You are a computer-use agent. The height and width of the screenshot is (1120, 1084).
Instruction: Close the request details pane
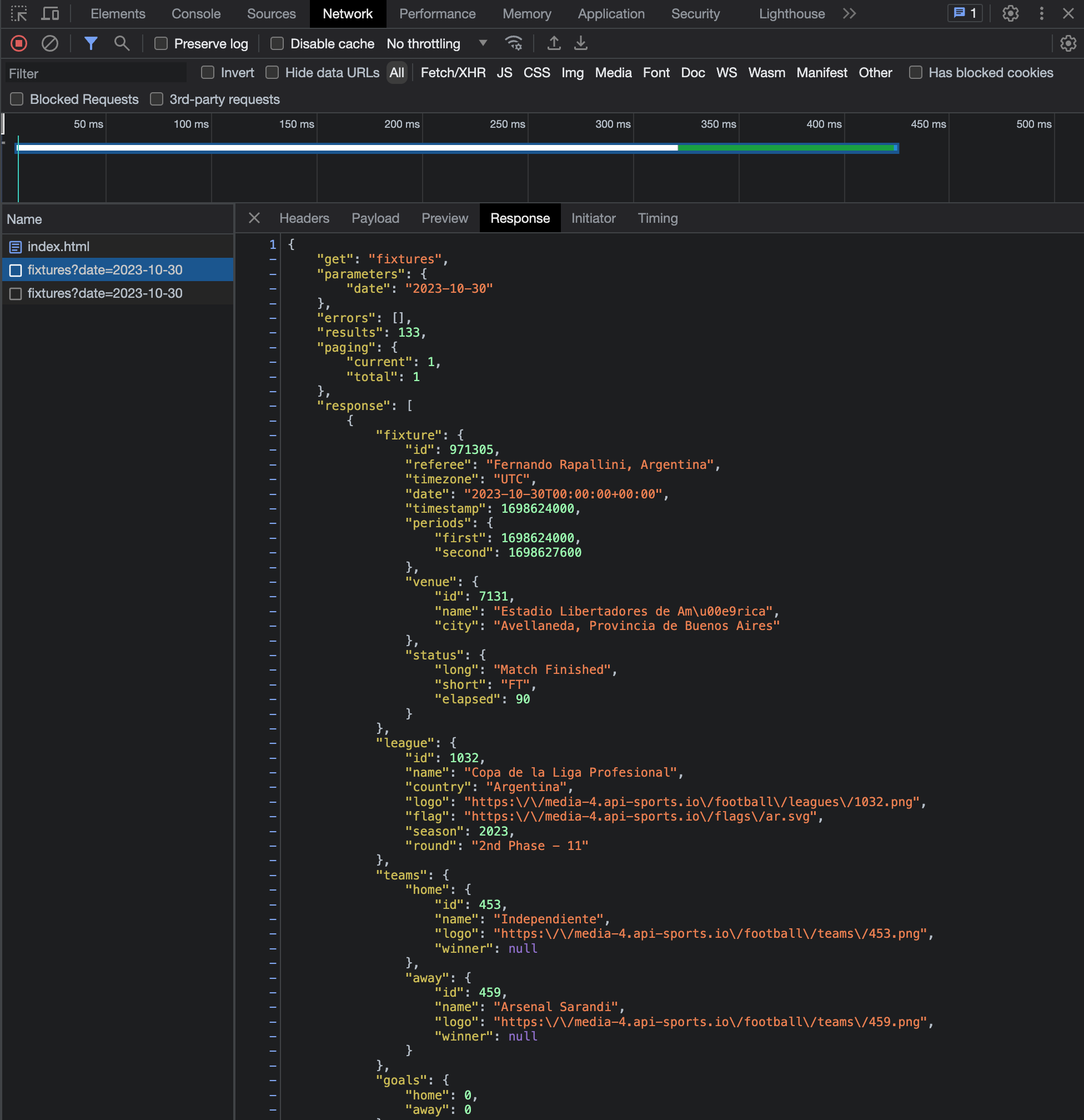click(x=255, y=218)
